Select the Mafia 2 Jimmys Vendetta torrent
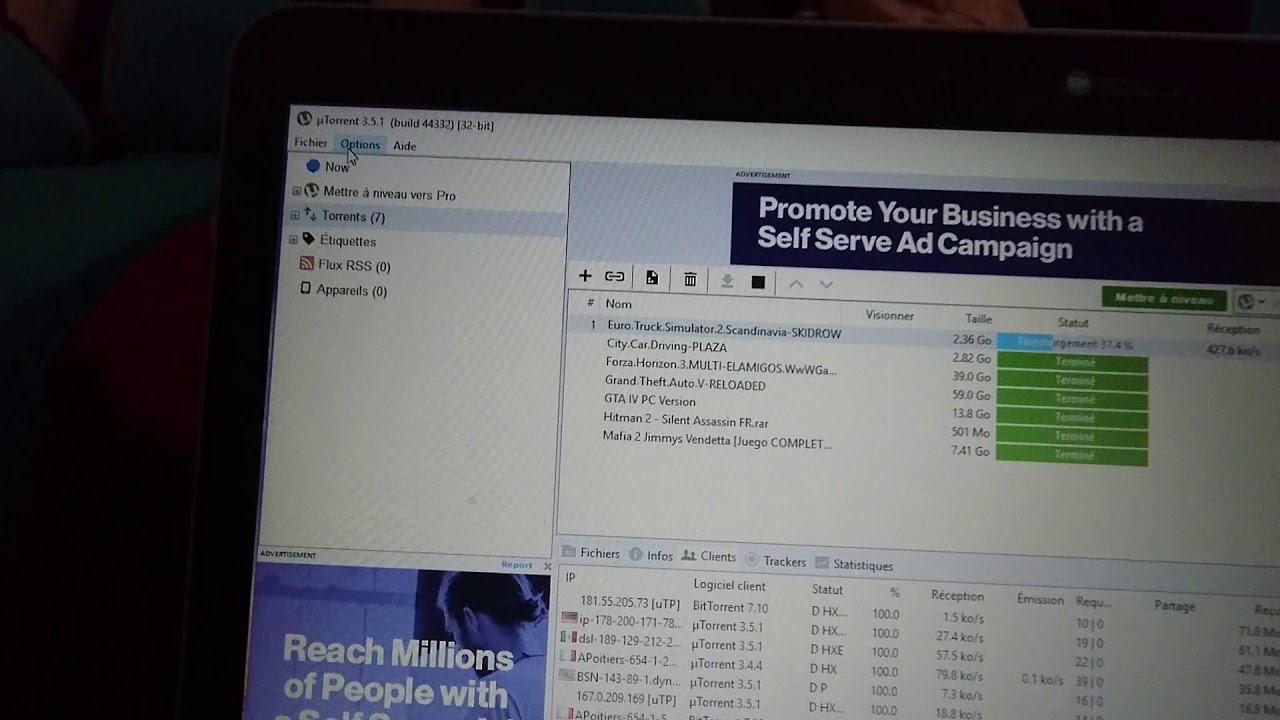Screen dimensions: 1280x720 tap(717, 440)
